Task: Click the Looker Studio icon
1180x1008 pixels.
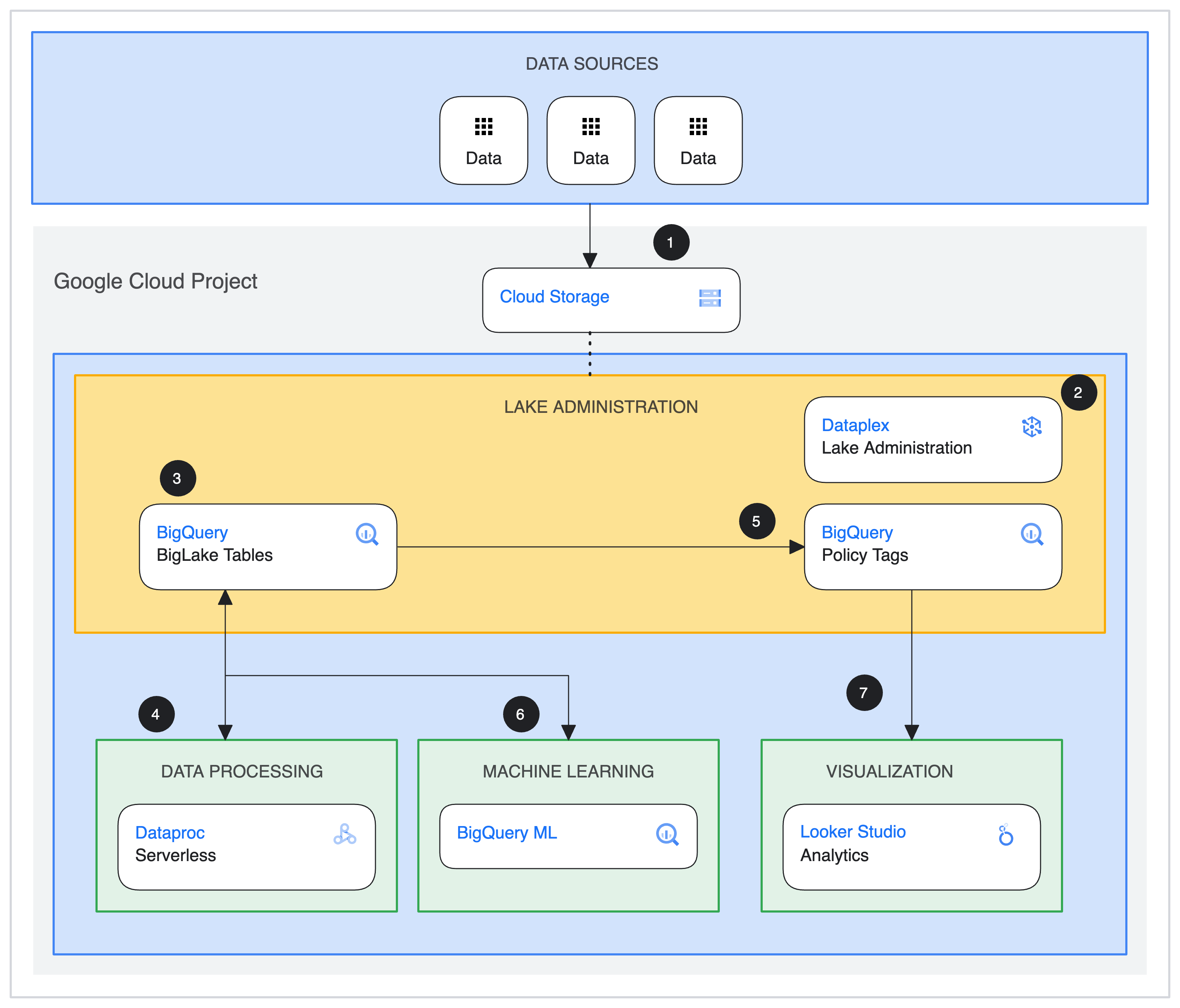Action: [1006, 834]
